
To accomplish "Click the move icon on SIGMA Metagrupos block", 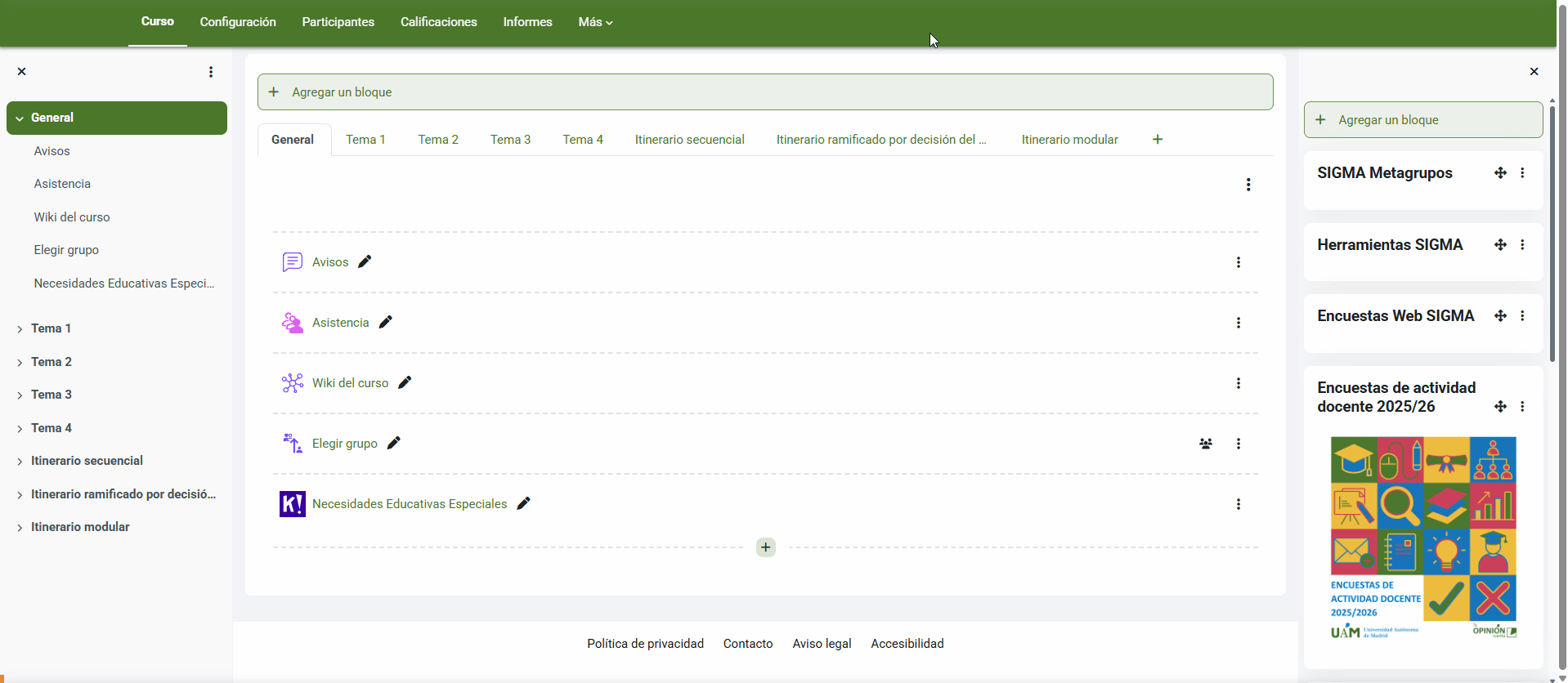I will click(1499, 173).
